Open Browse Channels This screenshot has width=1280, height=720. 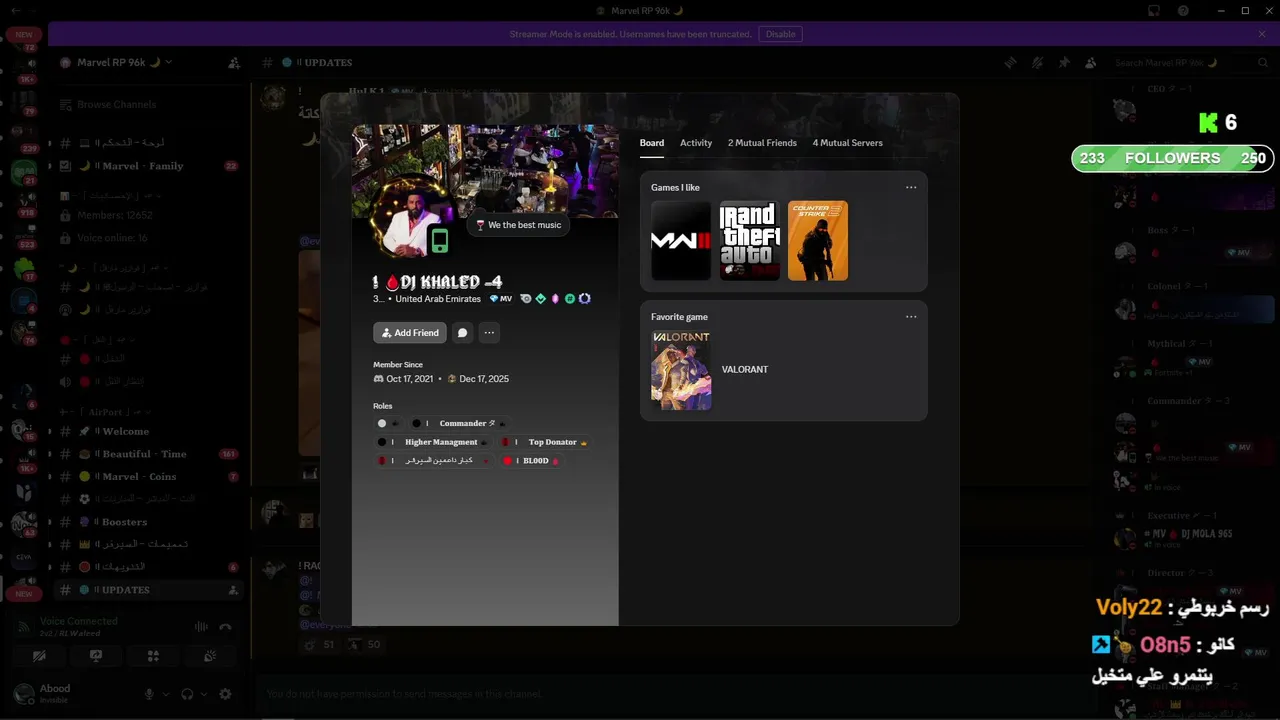(x=150, y=104)
